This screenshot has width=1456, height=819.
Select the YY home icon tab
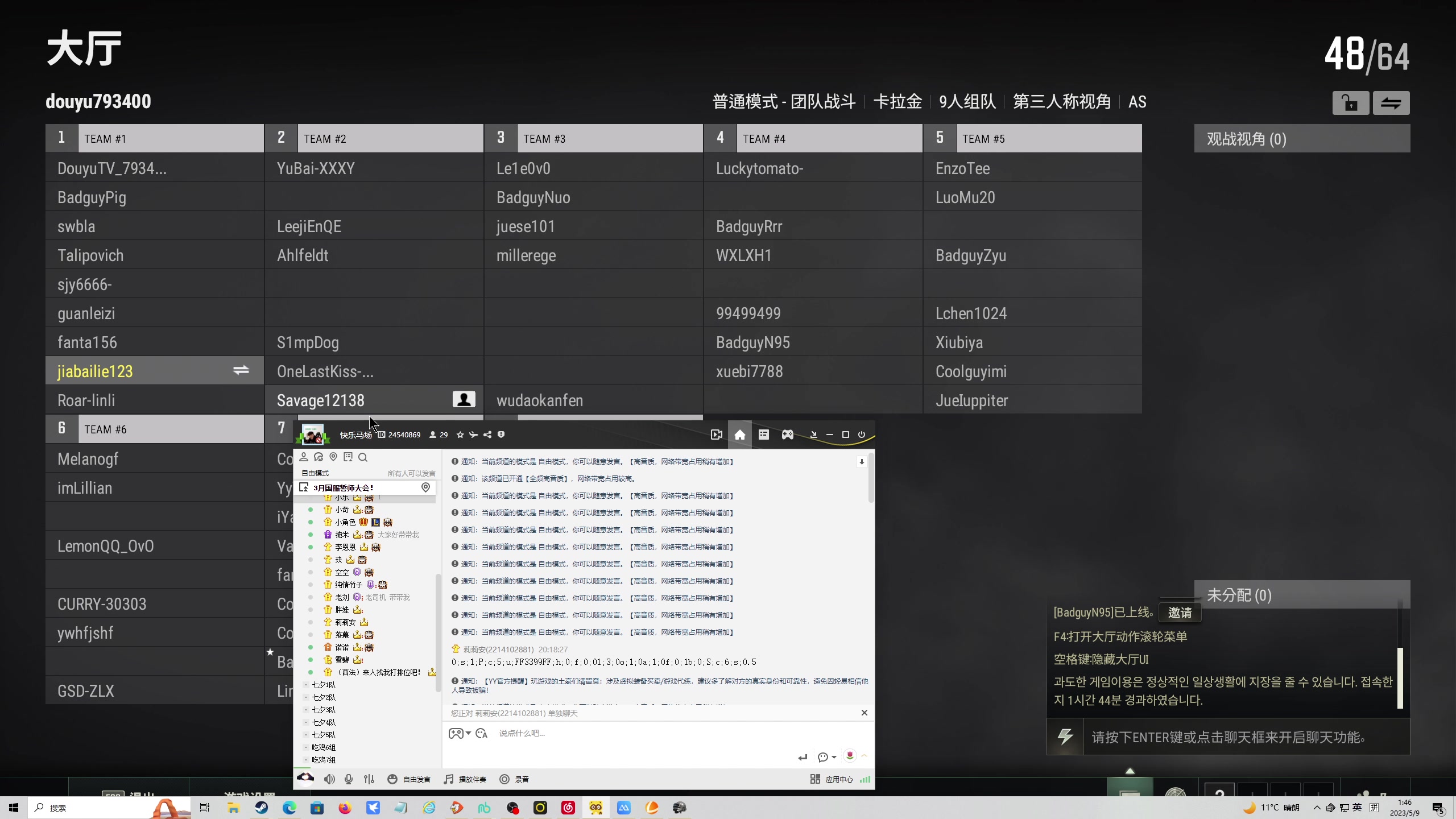(739, 435)
